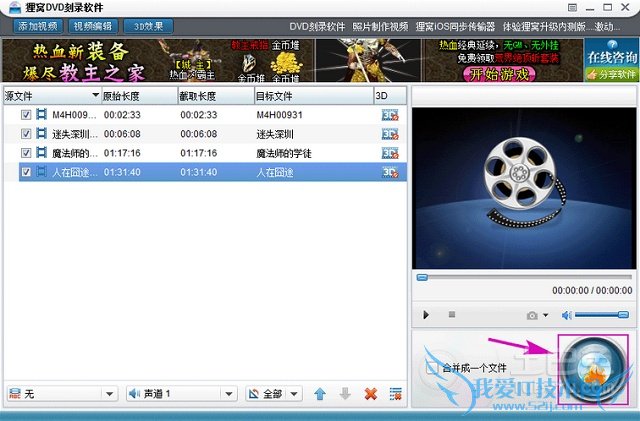Image resolution: width=640 pixels, height=421 pixels.
Task: Sort by the 截取长度 column header
Action: pos(216,96)
